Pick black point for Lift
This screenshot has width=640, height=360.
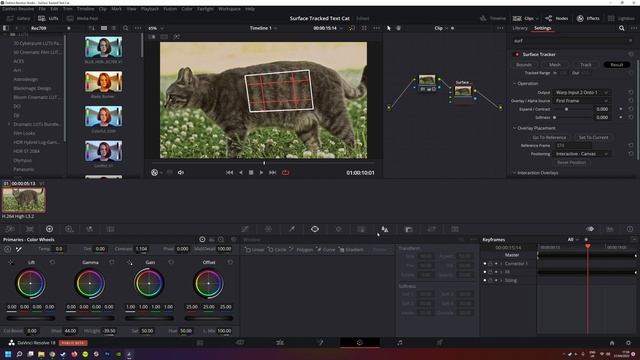pyautogui.click(x=11, y=262)
